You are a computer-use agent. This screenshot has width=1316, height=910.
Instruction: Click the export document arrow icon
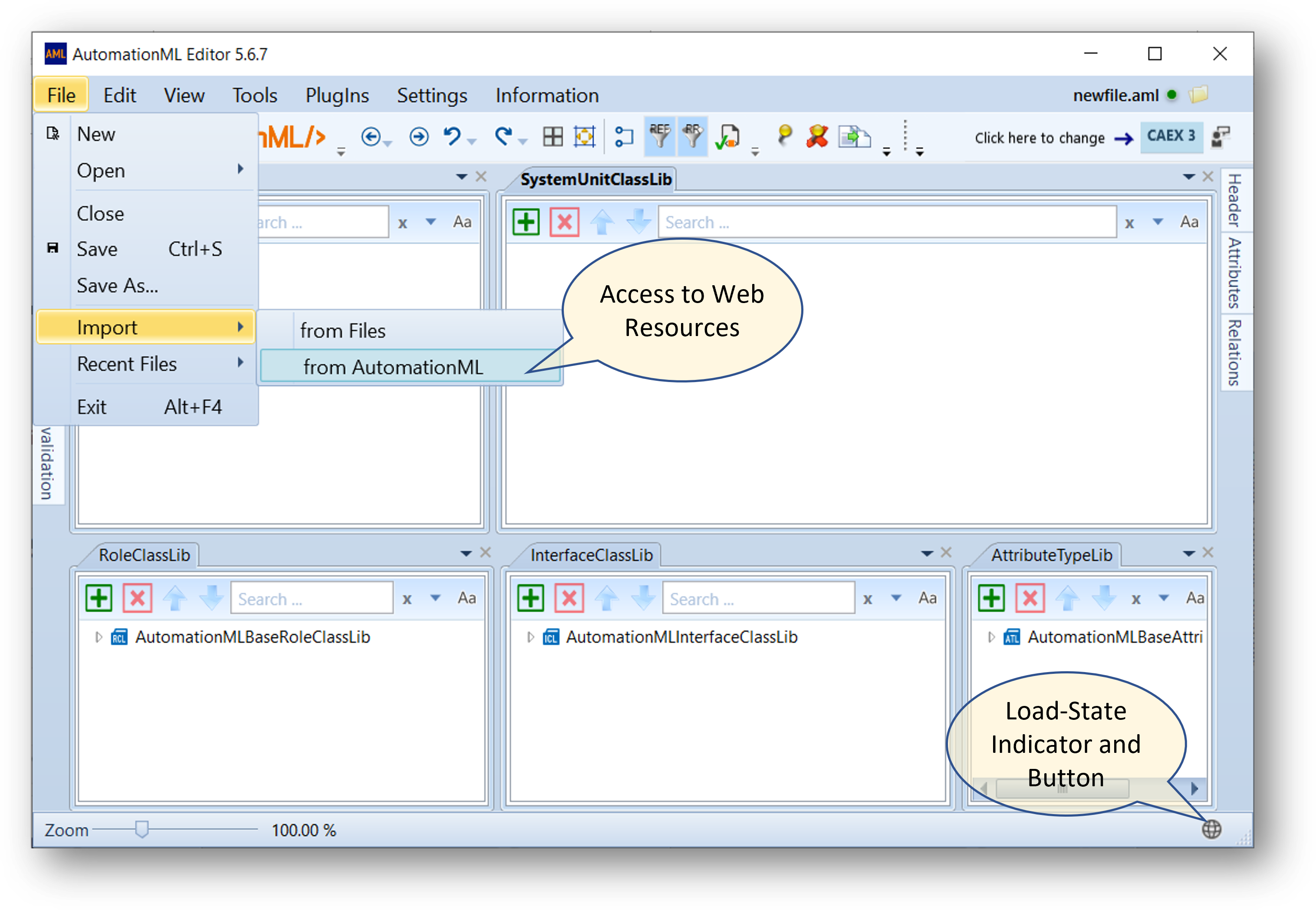click(x=854, y=138)
